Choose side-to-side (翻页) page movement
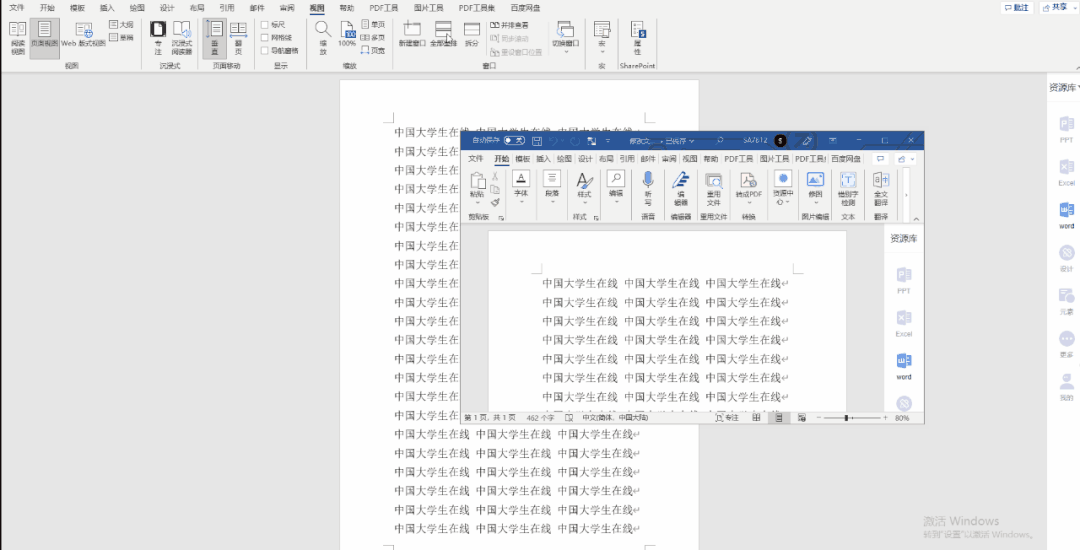 (x=238, y=38)
